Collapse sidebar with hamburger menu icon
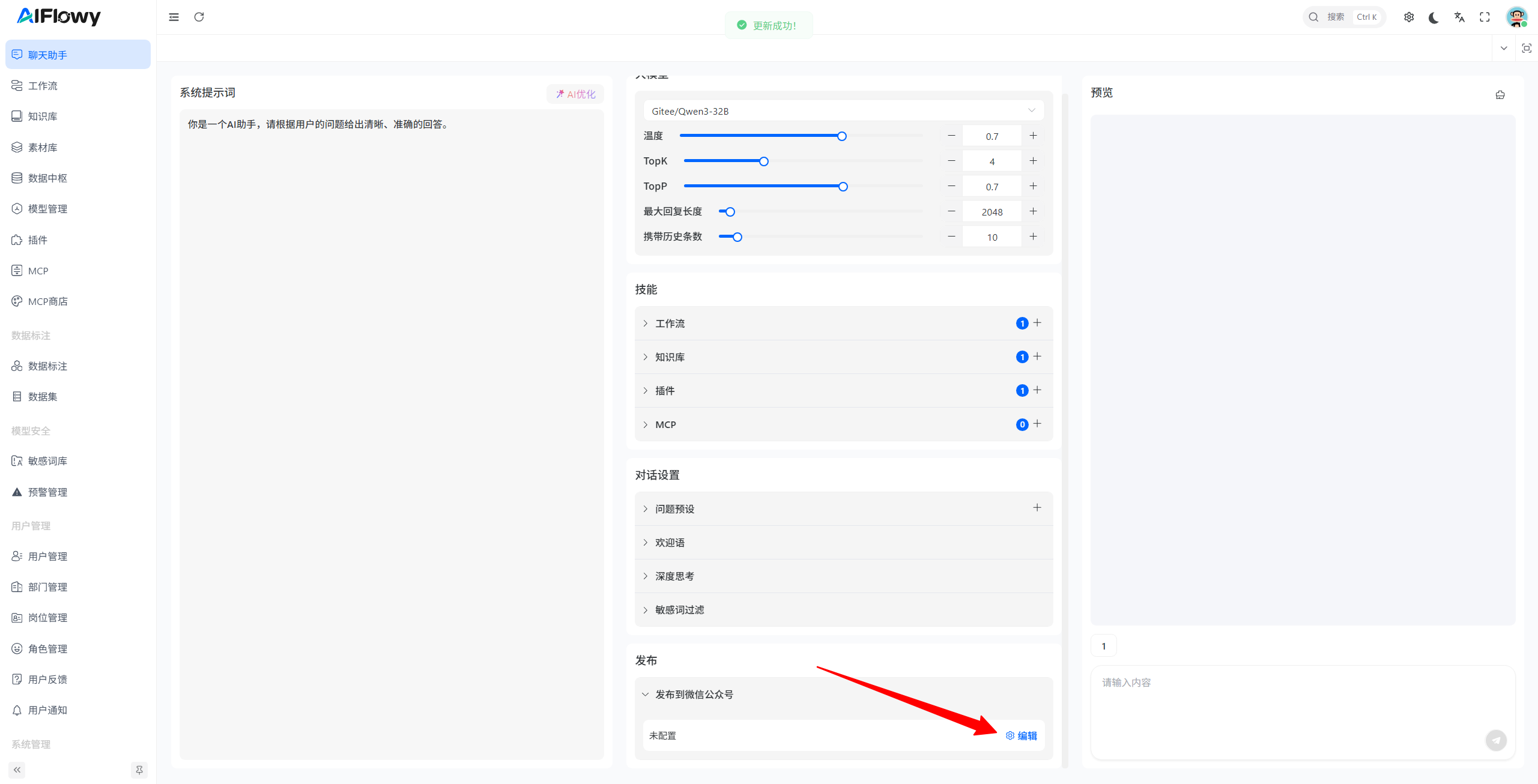The height and width of the screenshot is (784, 1538). pos(174,17)
